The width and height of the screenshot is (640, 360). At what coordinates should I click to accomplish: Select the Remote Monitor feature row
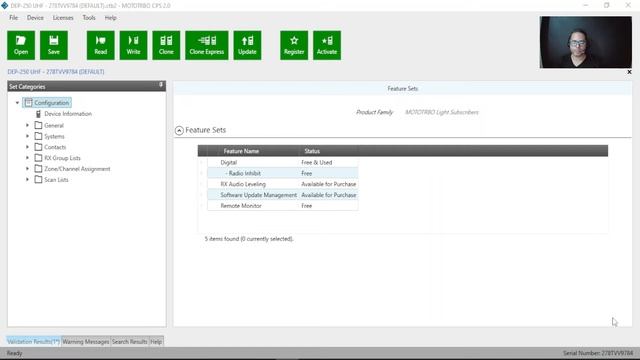click(x=283, y=206)
